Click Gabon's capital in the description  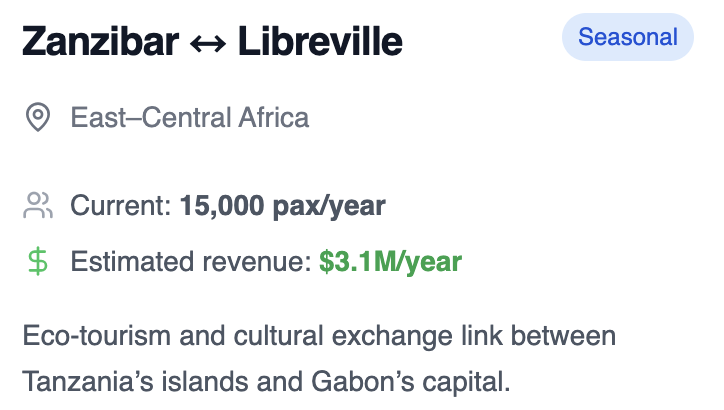pos(410,382)
